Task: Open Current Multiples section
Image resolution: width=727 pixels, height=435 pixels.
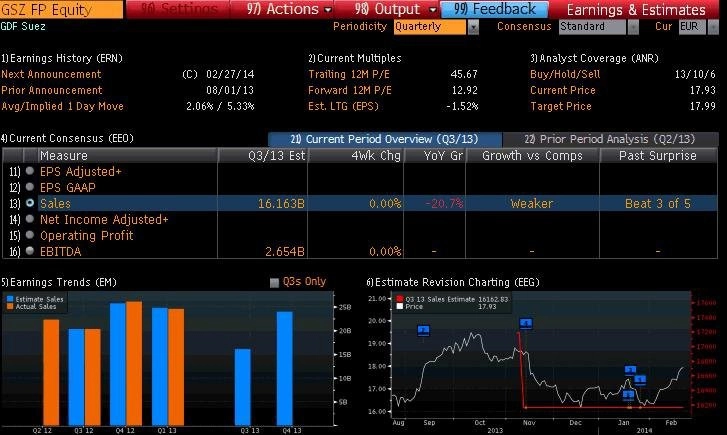Action: pos(355,58)
